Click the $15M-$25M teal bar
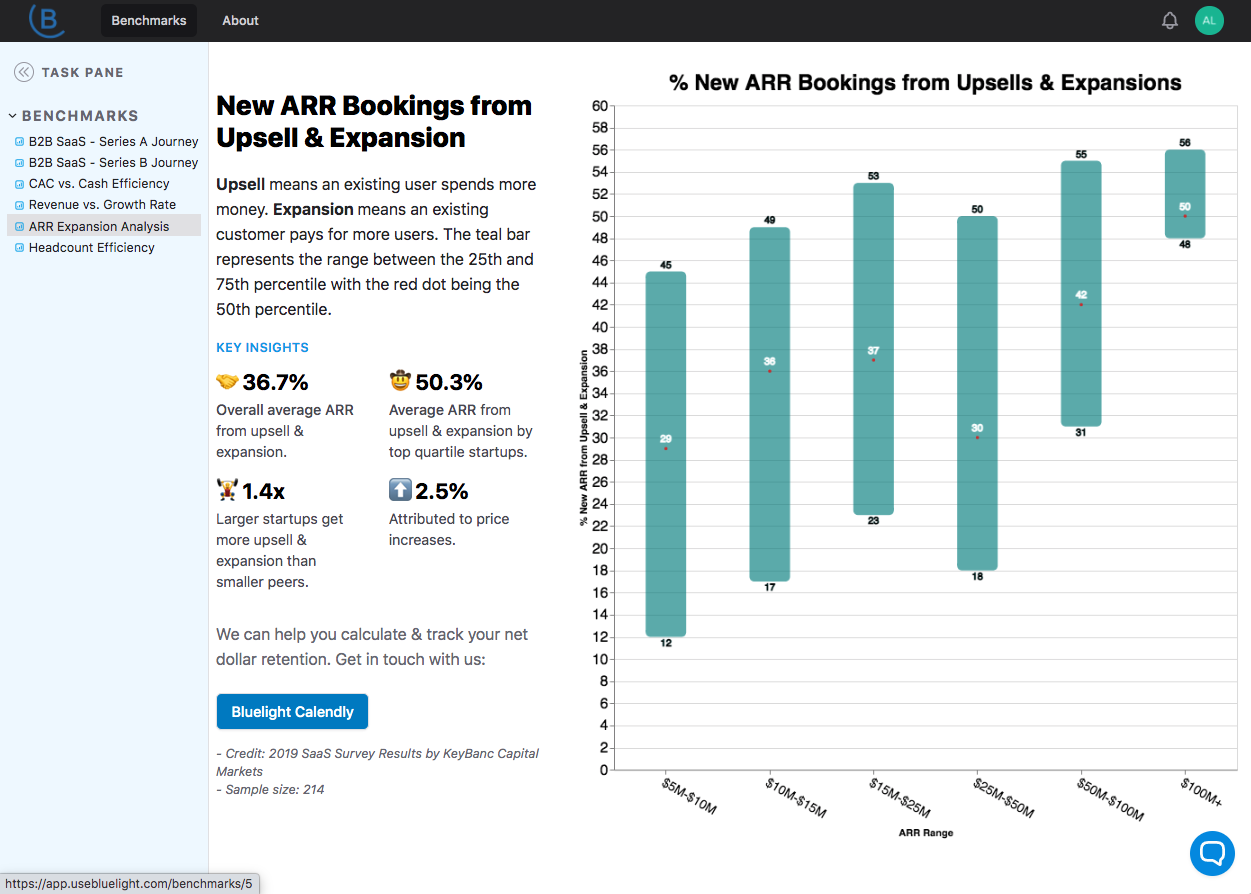1251x894 pixels. point(873,349)
